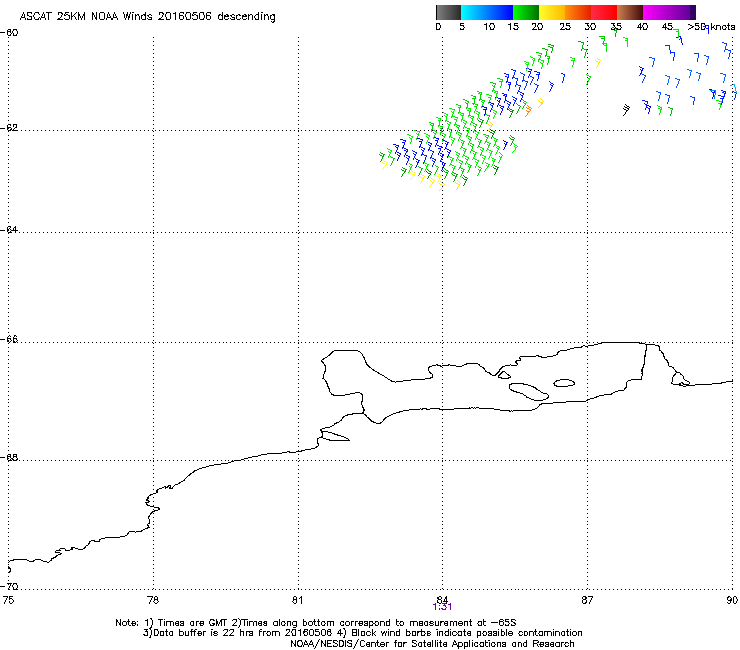Viewport: 740px width, 650px height.
Task: Click the "78" longitude label
Action: [x=153, y=600]
